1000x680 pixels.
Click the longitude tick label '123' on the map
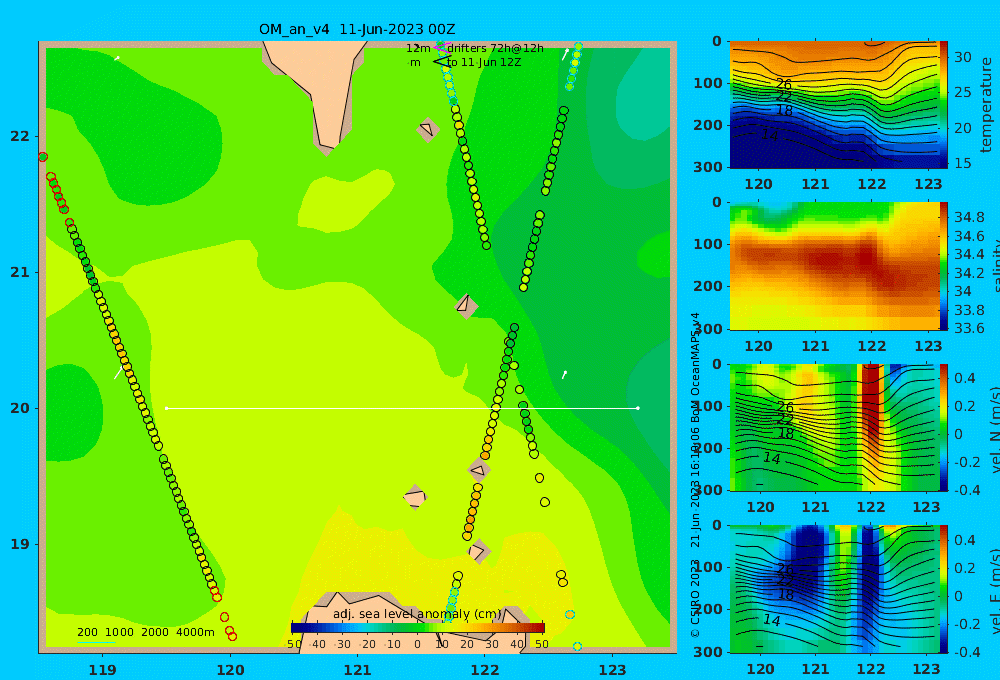(612, 670)
